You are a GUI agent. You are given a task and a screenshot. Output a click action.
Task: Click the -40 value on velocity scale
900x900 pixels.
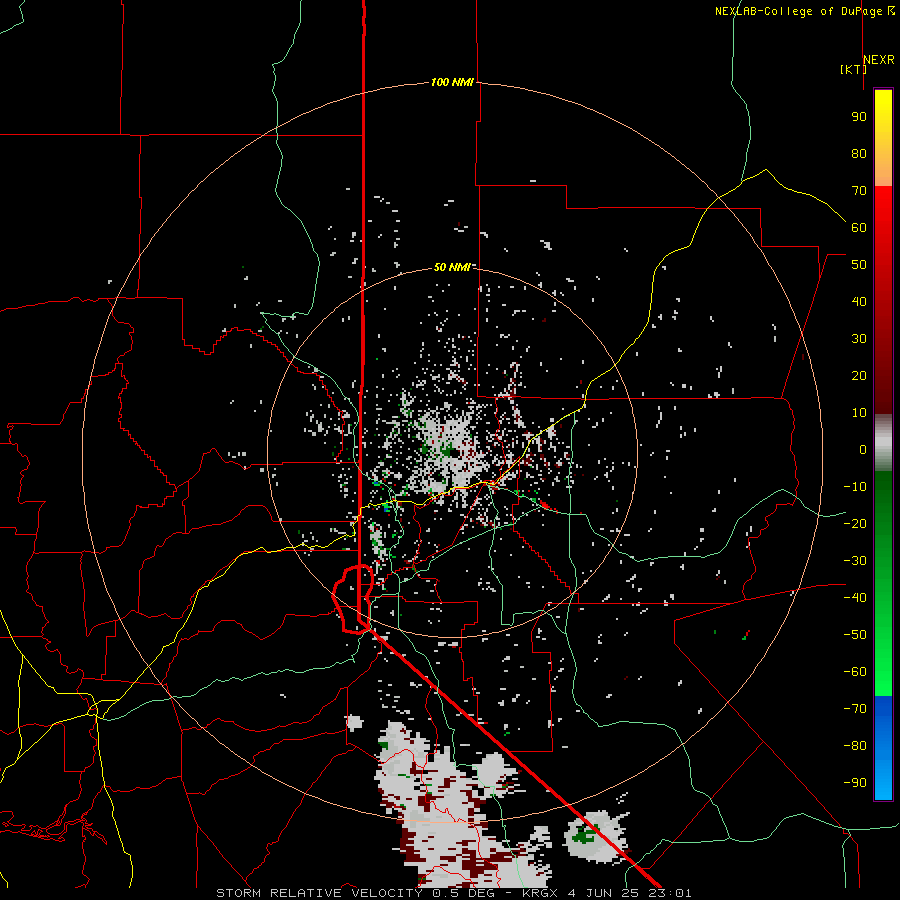[x=855, y=598]
